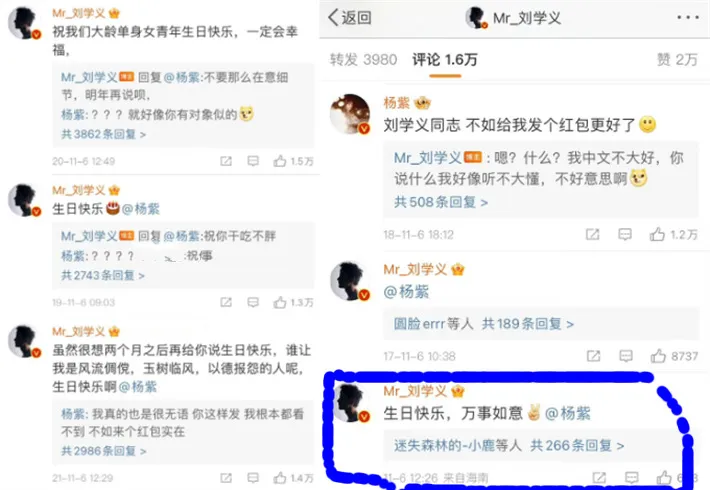Reply to the comment dated 17-11-6 10:38
Image resolution: width=710 pixels, height=490 pixels.
(x=626, y=356)
